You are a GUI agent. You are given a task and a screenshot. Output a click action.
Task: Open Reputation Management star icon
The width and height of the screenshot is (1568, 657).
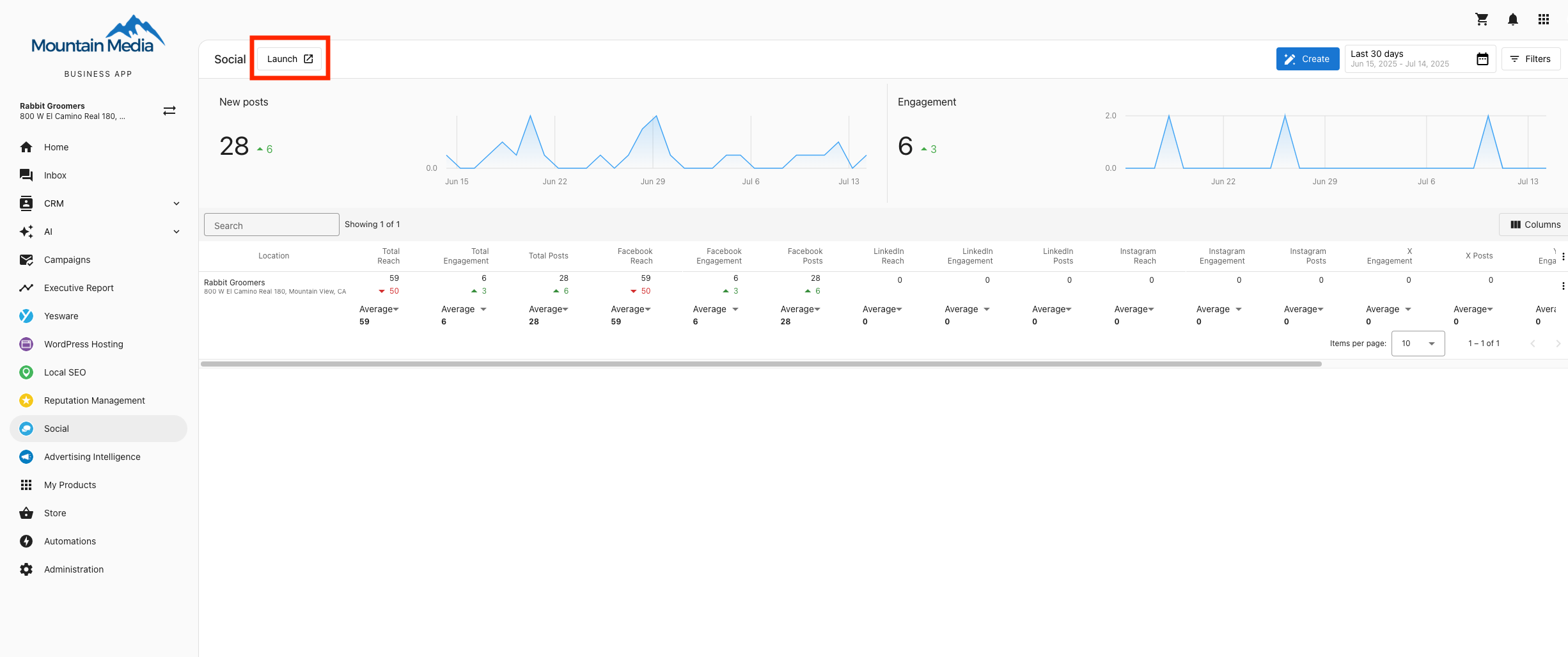[26, 400]
